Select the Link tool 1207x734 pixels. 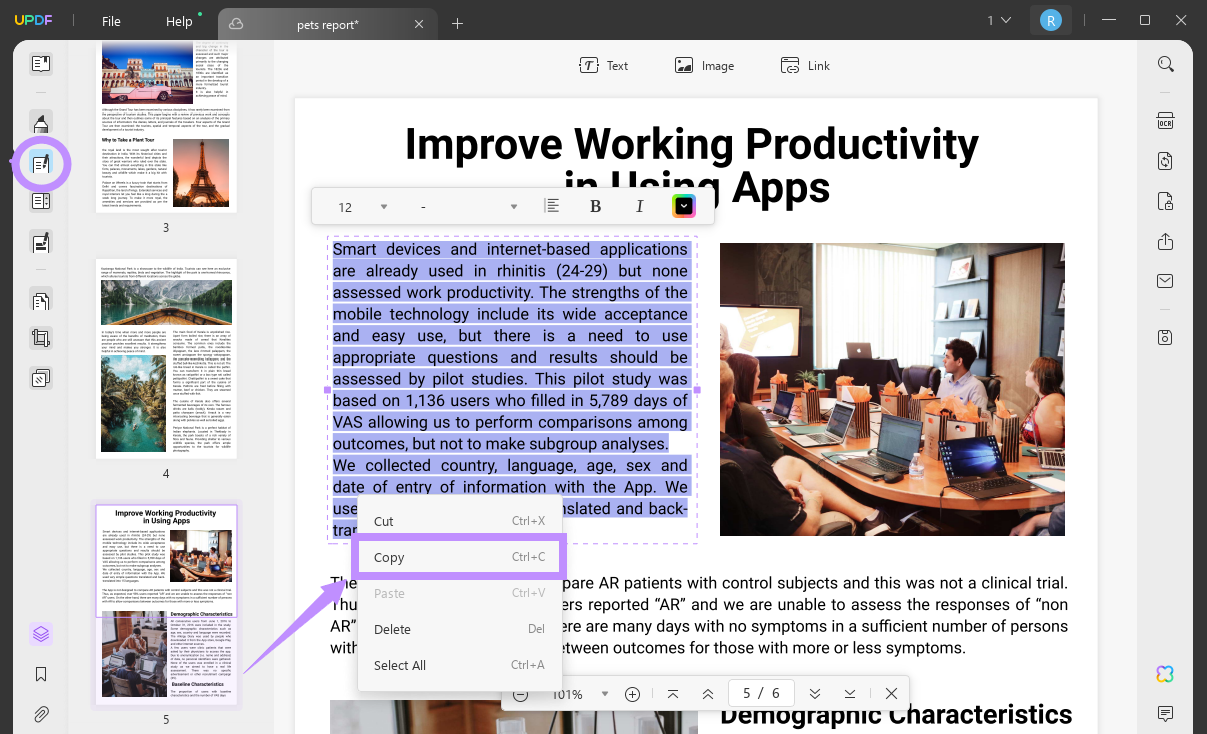click(805, 65)
